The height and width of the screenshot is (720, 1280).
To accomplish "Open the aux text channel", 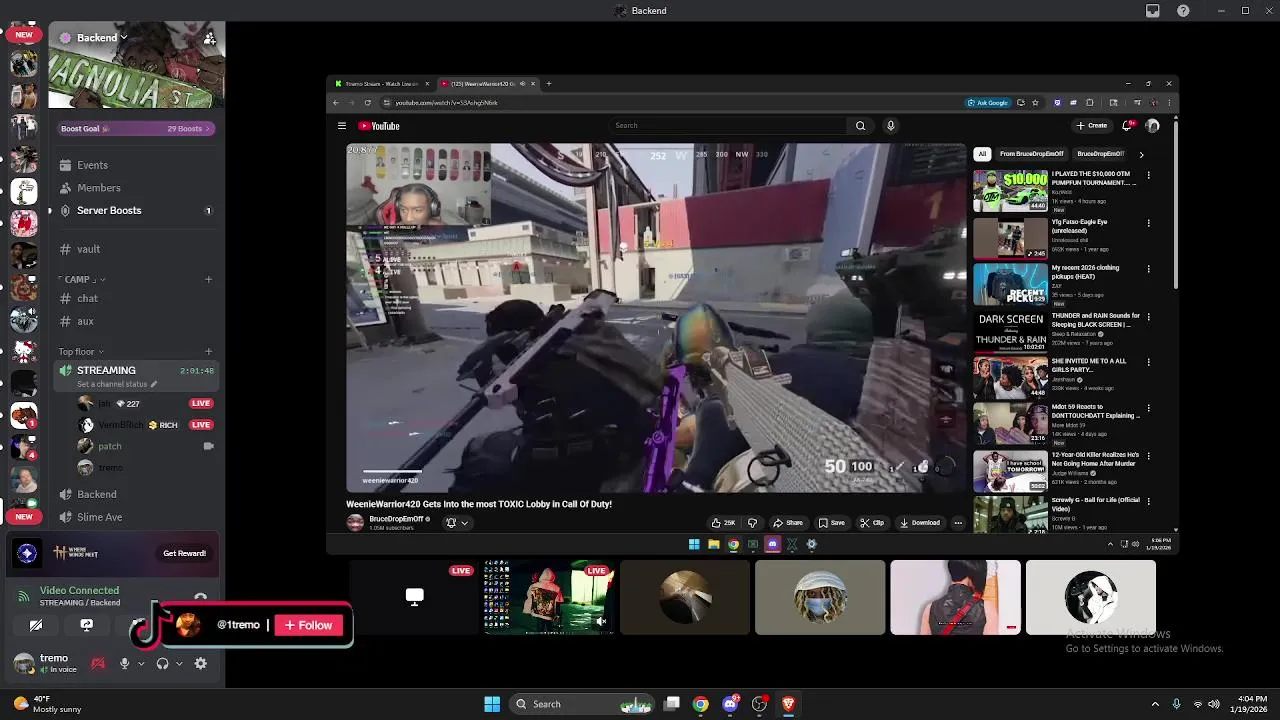I will pyautogui.click(x=136, y=322).
